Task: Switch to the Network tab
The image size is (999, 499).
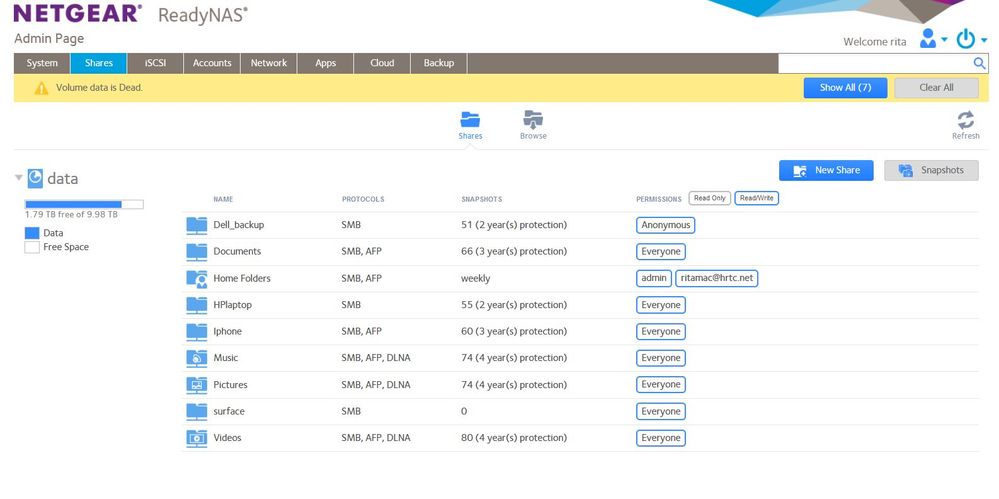Action: [x=268, y=63]
